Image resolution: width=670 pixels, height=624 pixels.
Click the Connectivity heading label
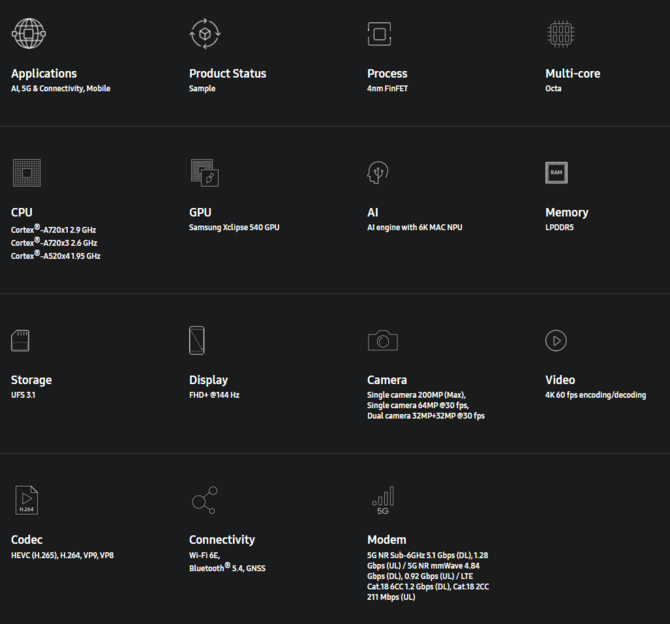[222, 540]
